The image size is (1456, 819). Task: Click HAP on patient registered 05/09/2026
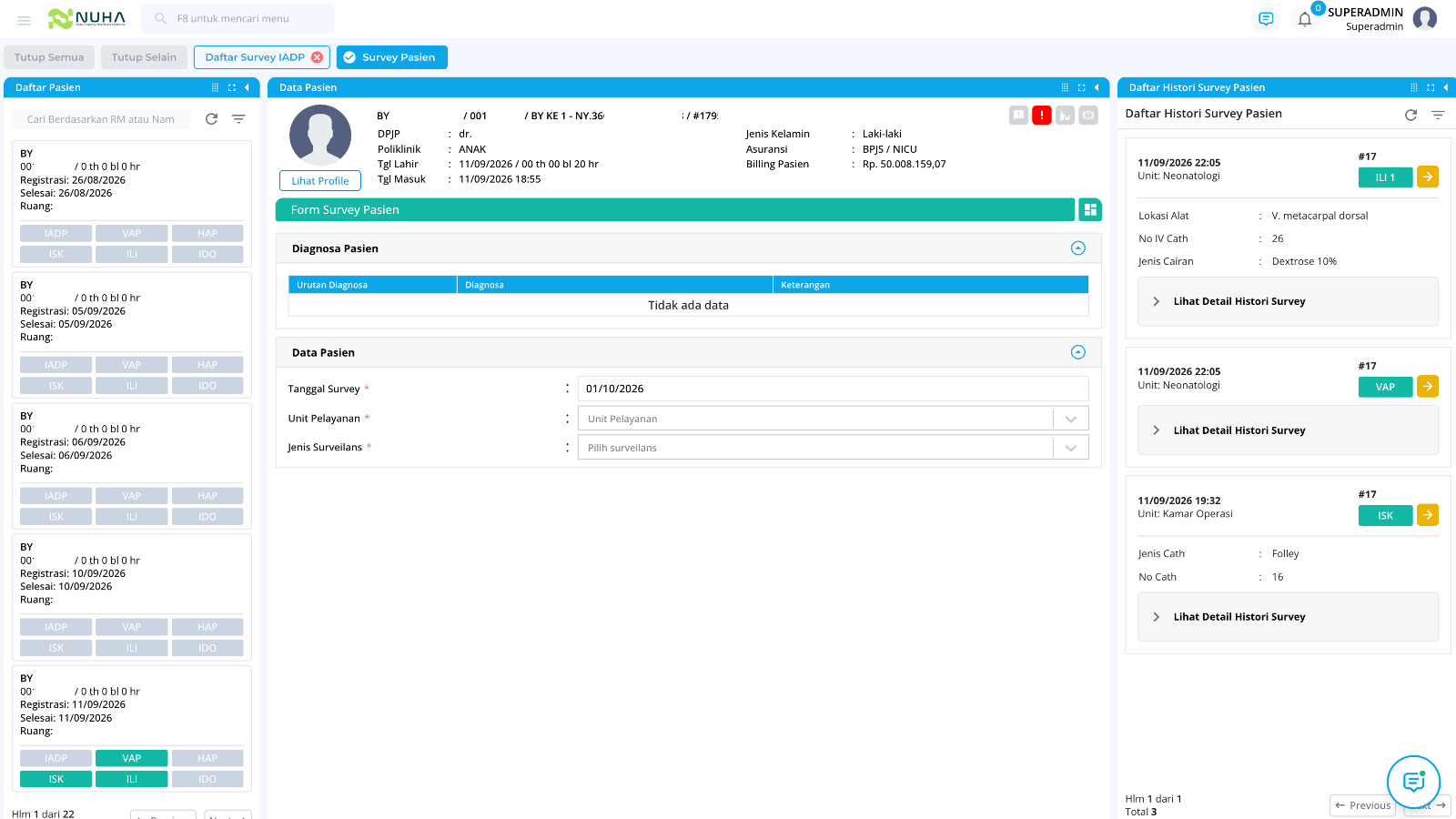[207, 365]
